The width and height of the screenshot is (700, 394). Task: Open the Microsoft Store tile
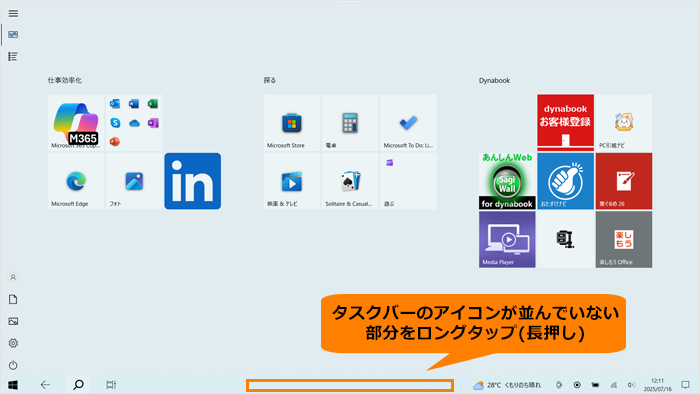coord(292,123)
